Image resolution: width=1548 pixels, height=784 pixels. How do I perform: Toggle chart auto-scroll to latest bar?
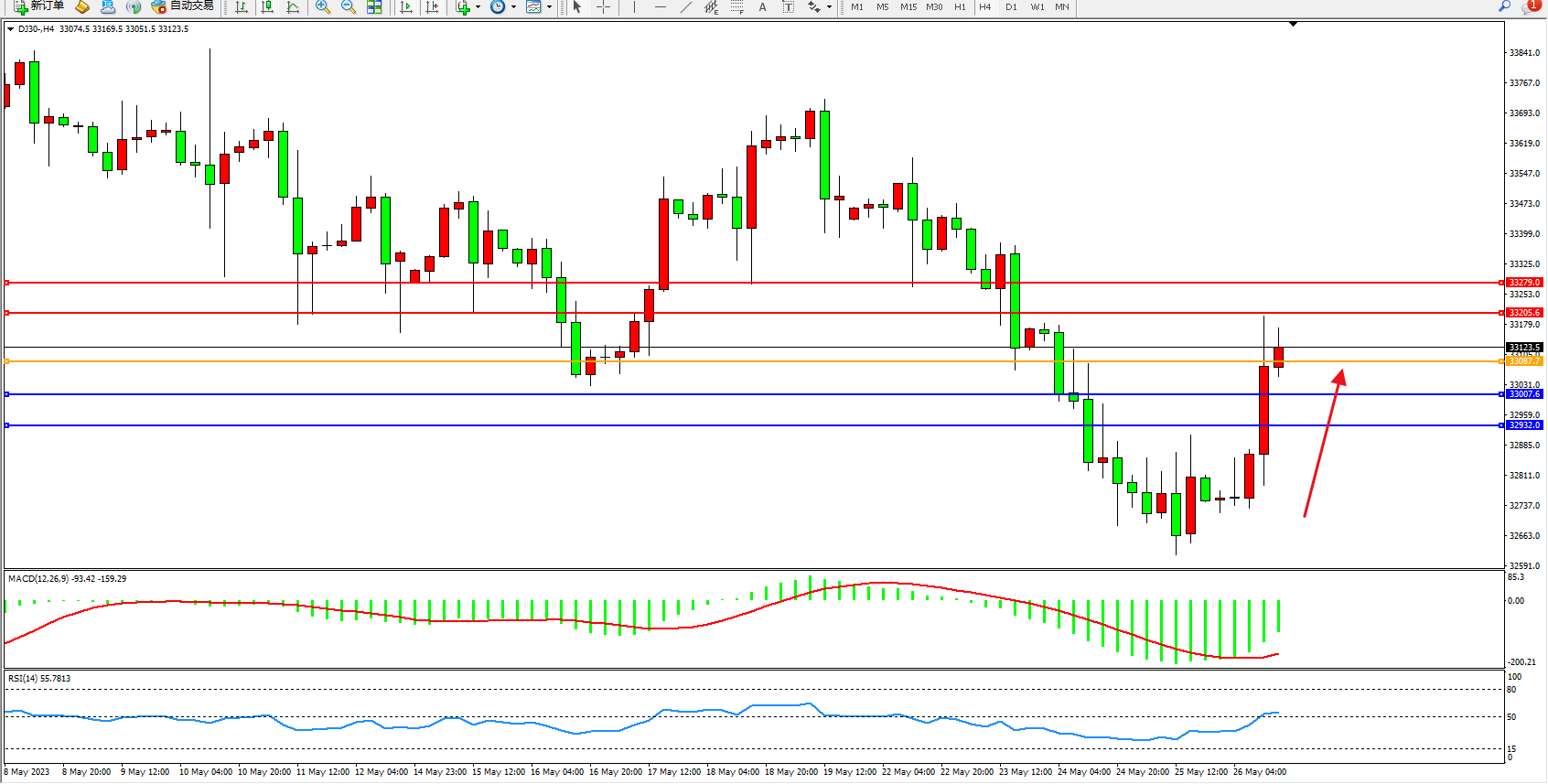[x=407, y=7]
